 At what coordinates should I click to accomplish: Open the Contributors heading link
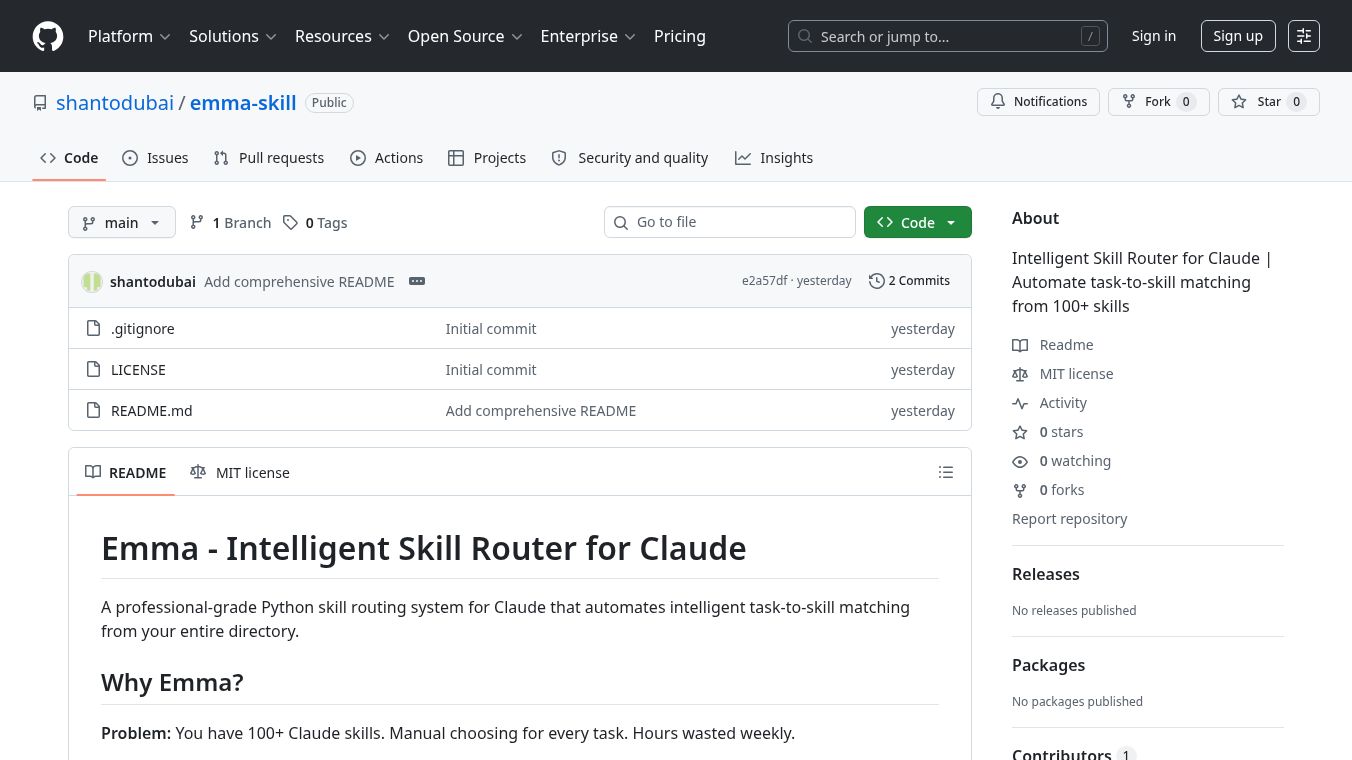coord(1074,754)
